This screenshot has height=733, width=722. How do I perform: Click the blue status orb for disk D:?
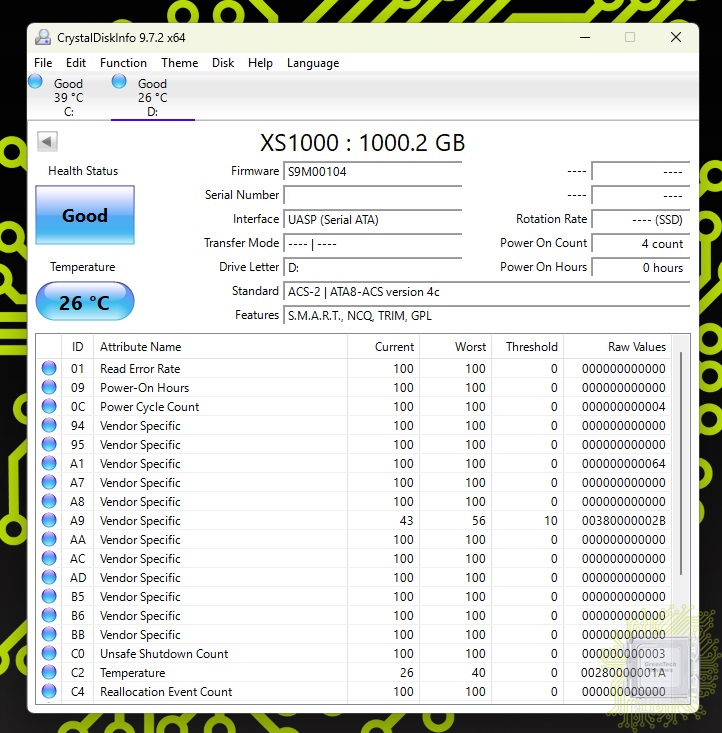tap(119, 82)
